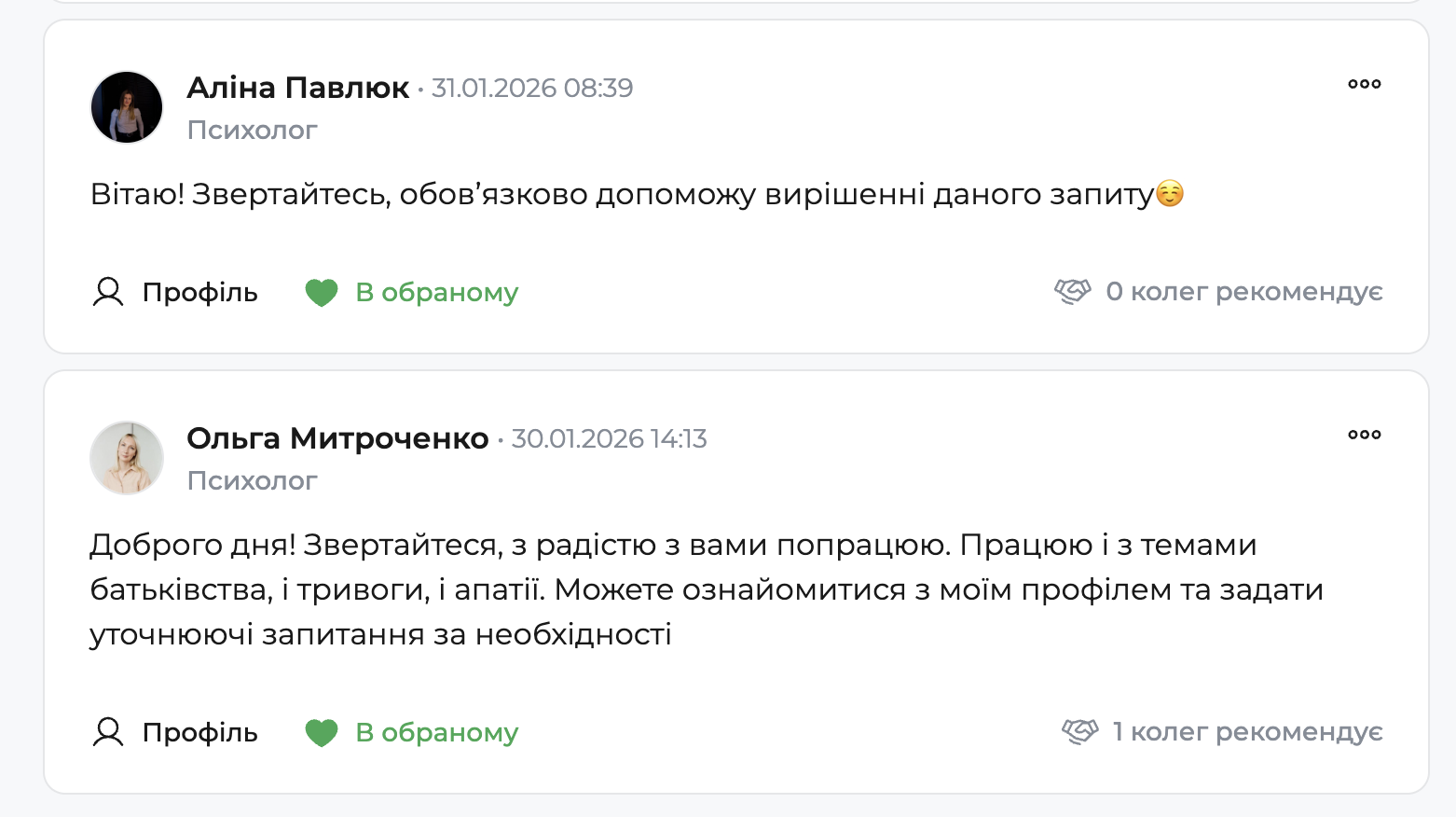Select Аліна Павлюк's name
The height and width of the screenshot is (817, 1456).
tap(296, 87)
